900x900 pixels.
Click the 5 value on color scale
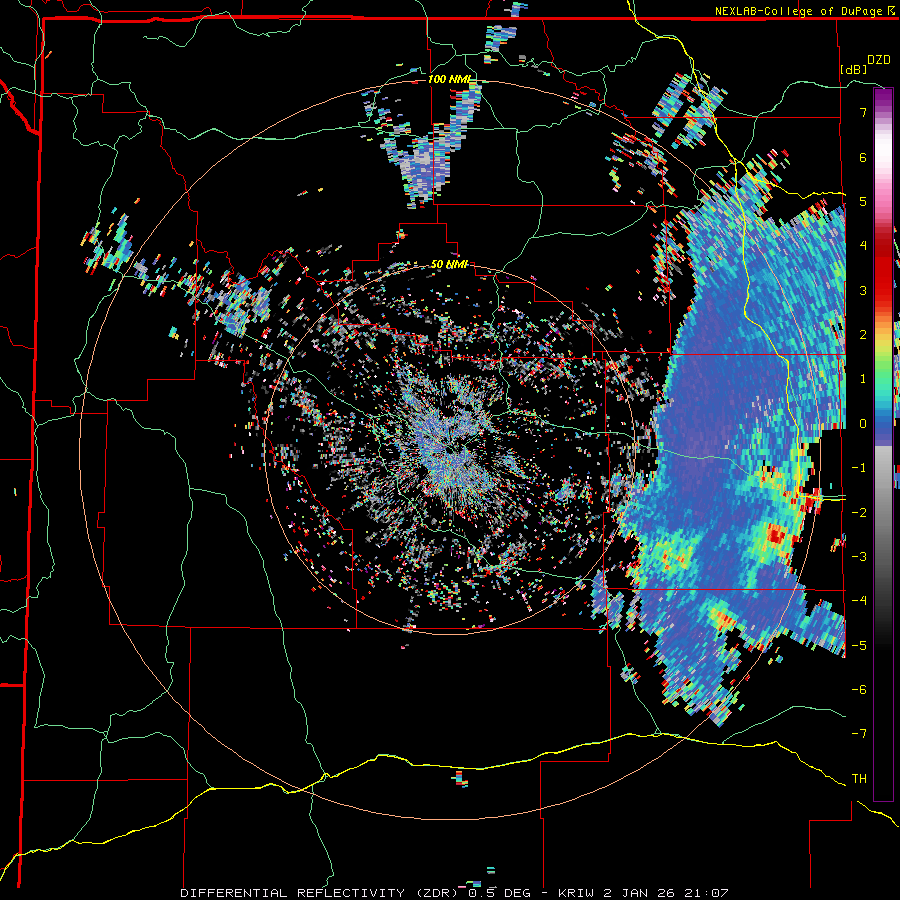point(863,201)
